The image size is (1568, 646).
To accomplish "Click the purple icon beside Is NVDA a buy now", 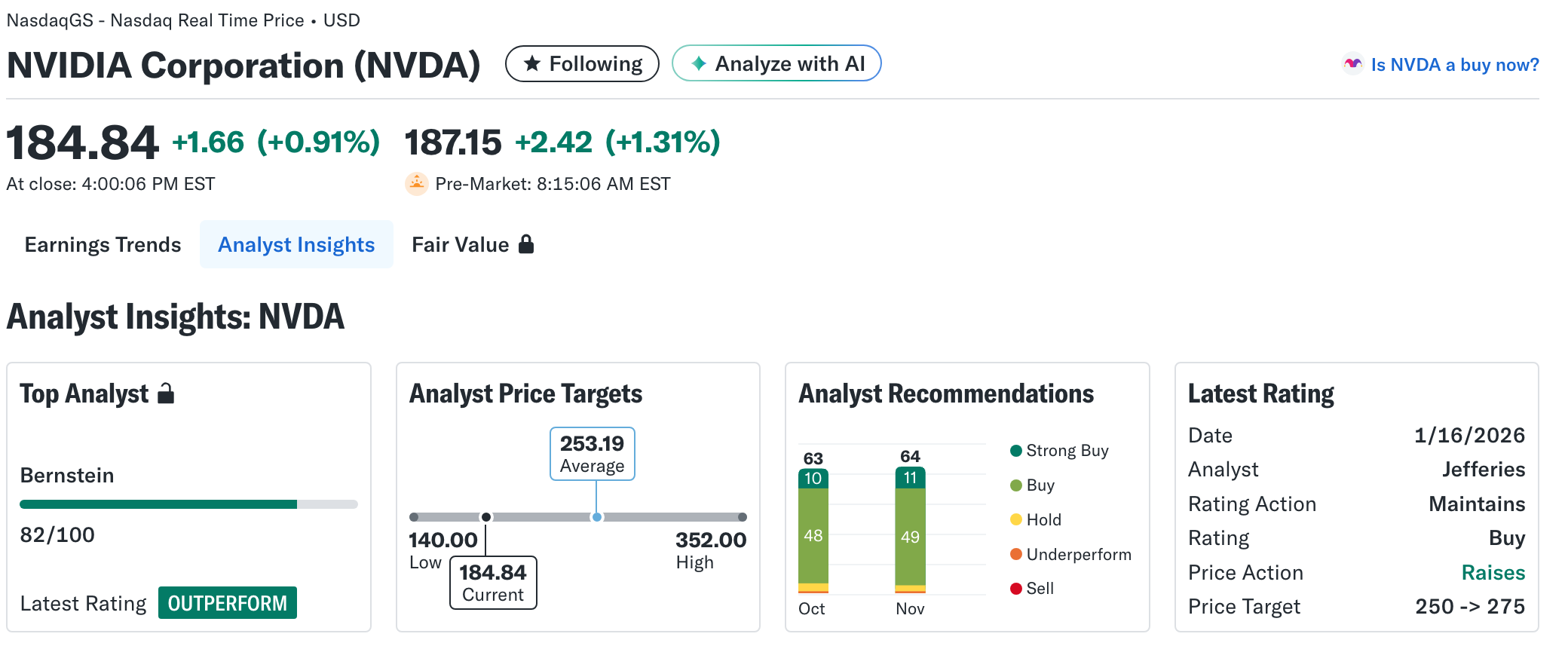I will point(1353,64).
